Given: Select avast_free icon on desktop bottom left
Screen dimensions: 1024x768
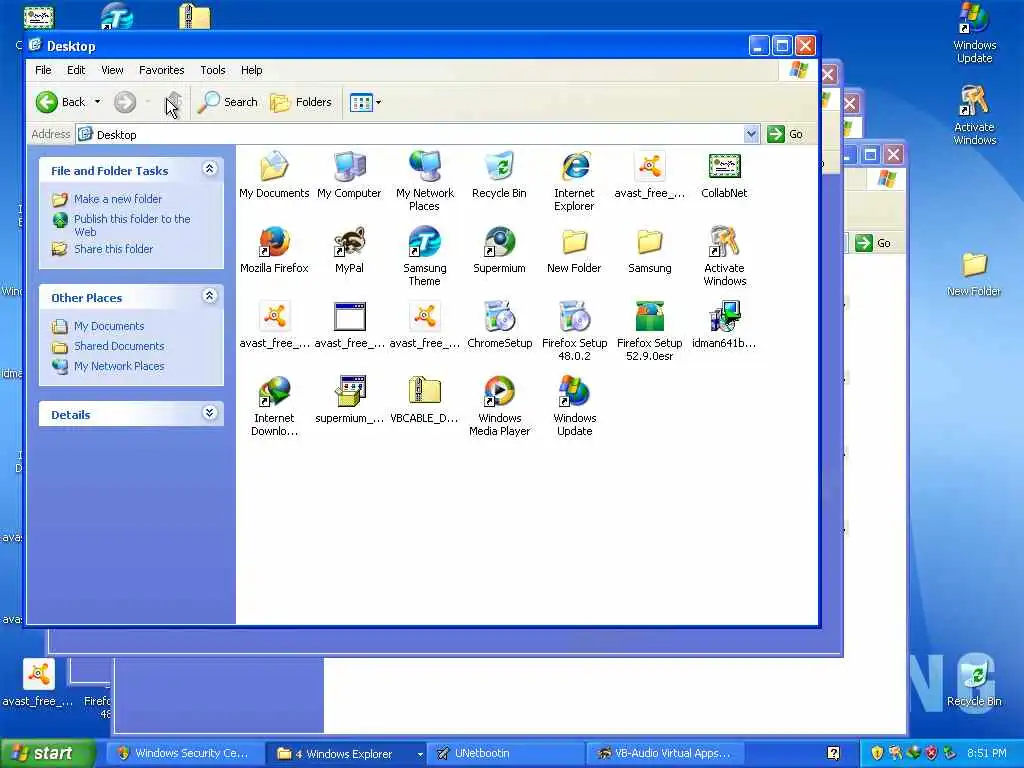Looking at the screenshot, I should 38,682.
